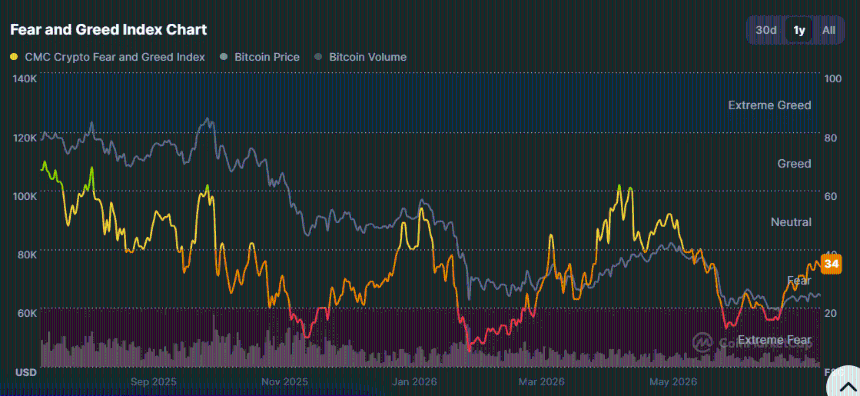Click the 60K price axis label
The image size is (860, 396).
pyautogui.click(x=26, y=313)
